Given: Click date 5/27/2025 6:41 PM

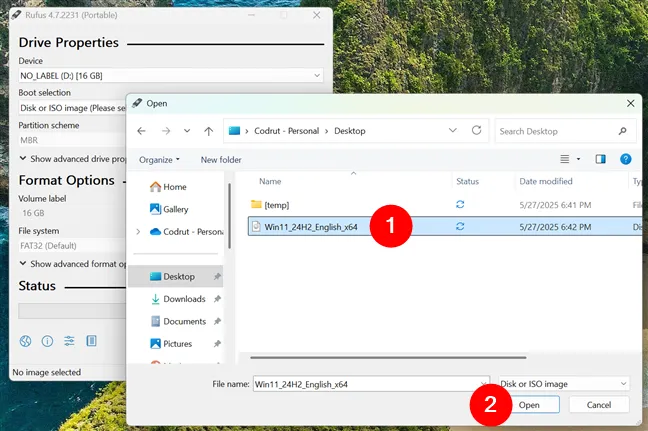Looking at the screenshot, I should [555, 205].
